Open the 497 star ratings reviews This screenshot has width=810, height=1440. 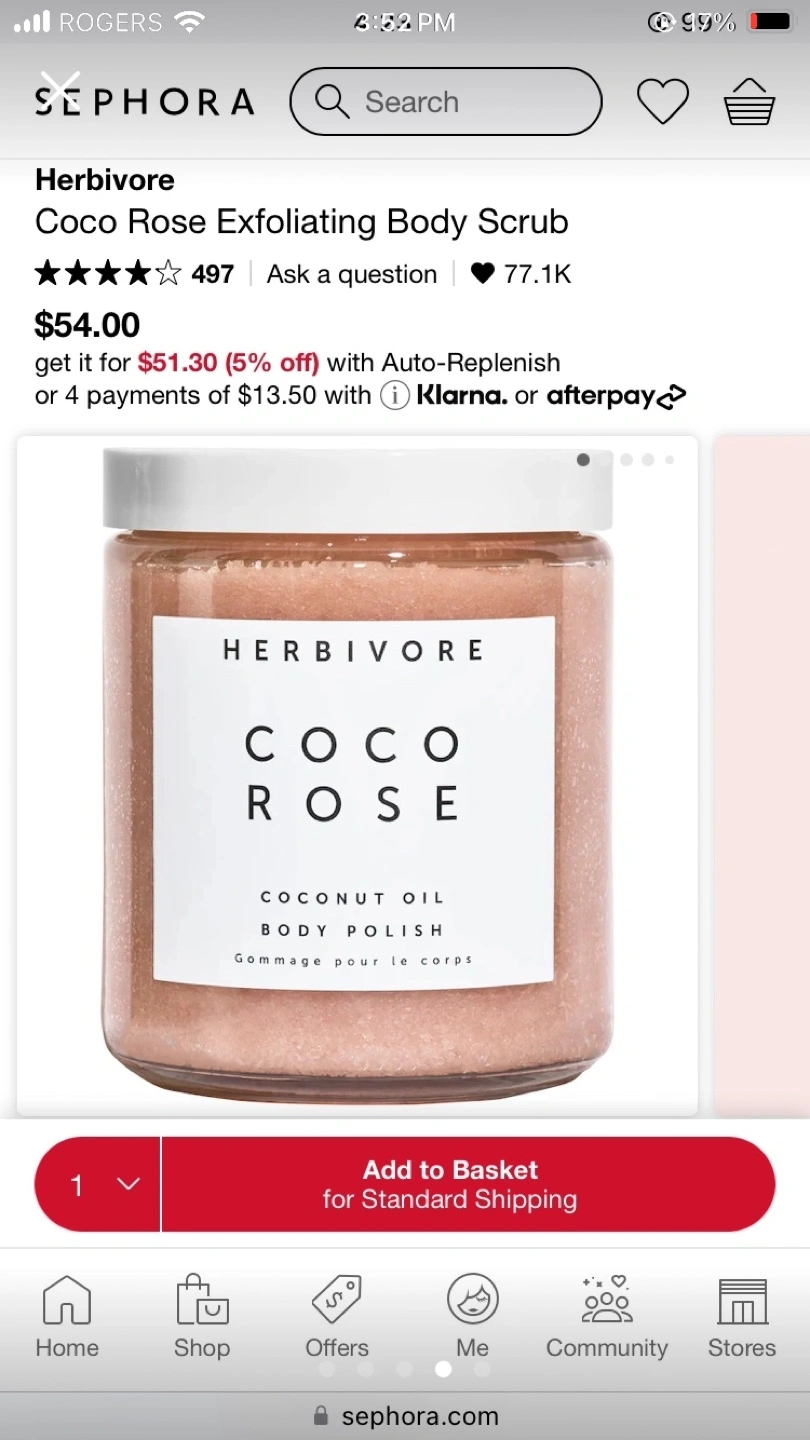tap(134, 273)
